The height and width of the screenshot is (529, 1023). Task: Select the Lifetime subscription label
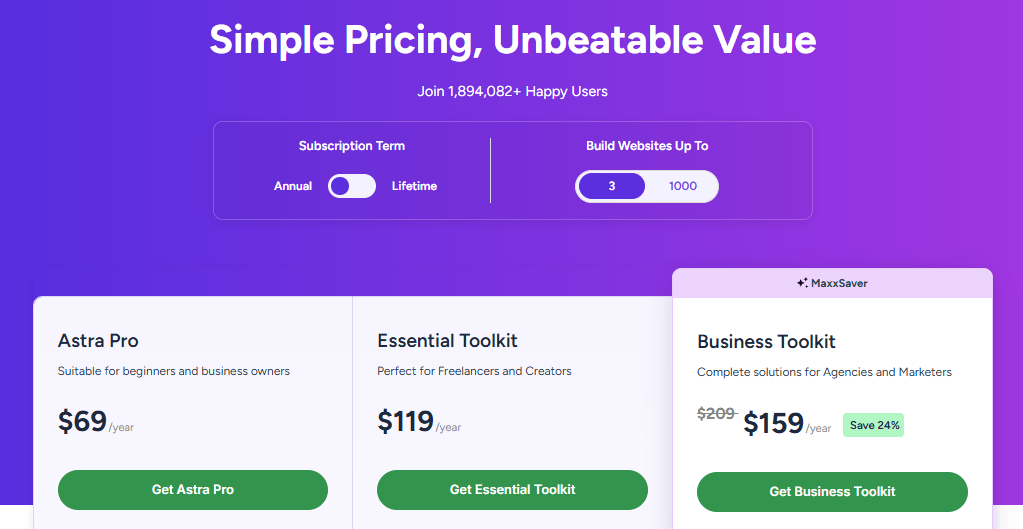click(x=414, y=186)
